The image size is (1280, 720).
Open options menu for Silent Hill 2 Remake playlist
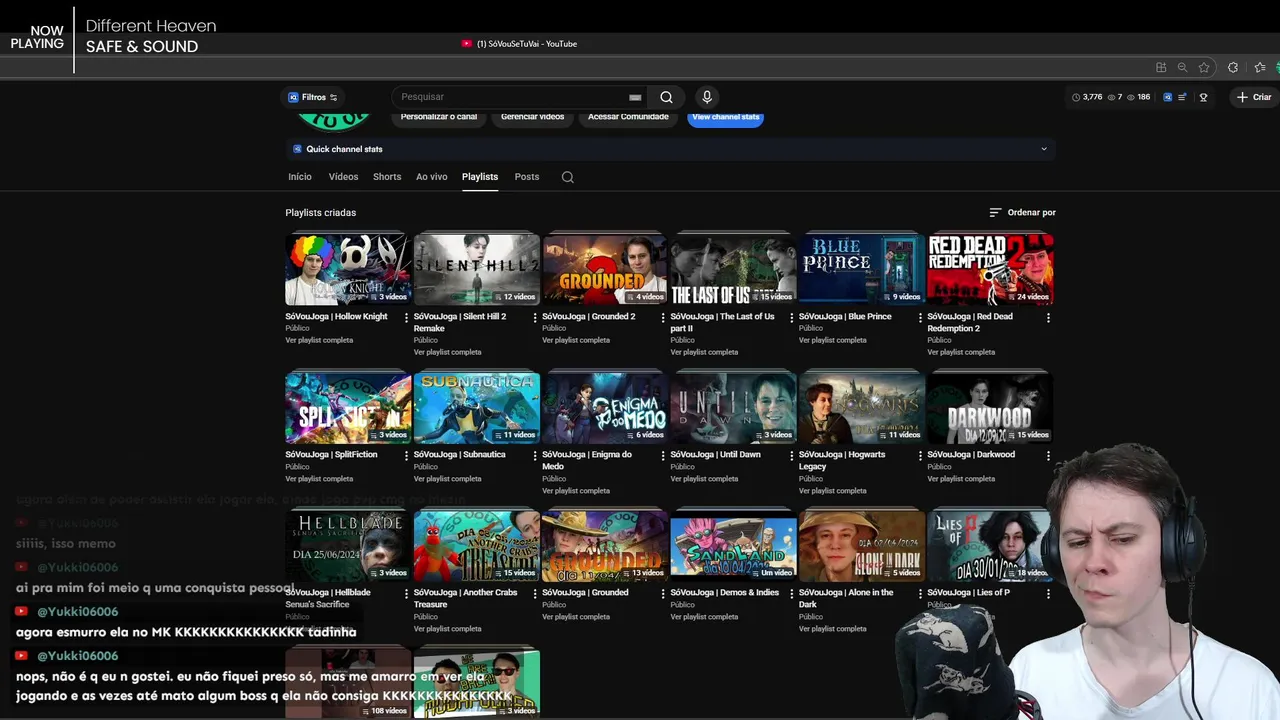coord(534,317)
